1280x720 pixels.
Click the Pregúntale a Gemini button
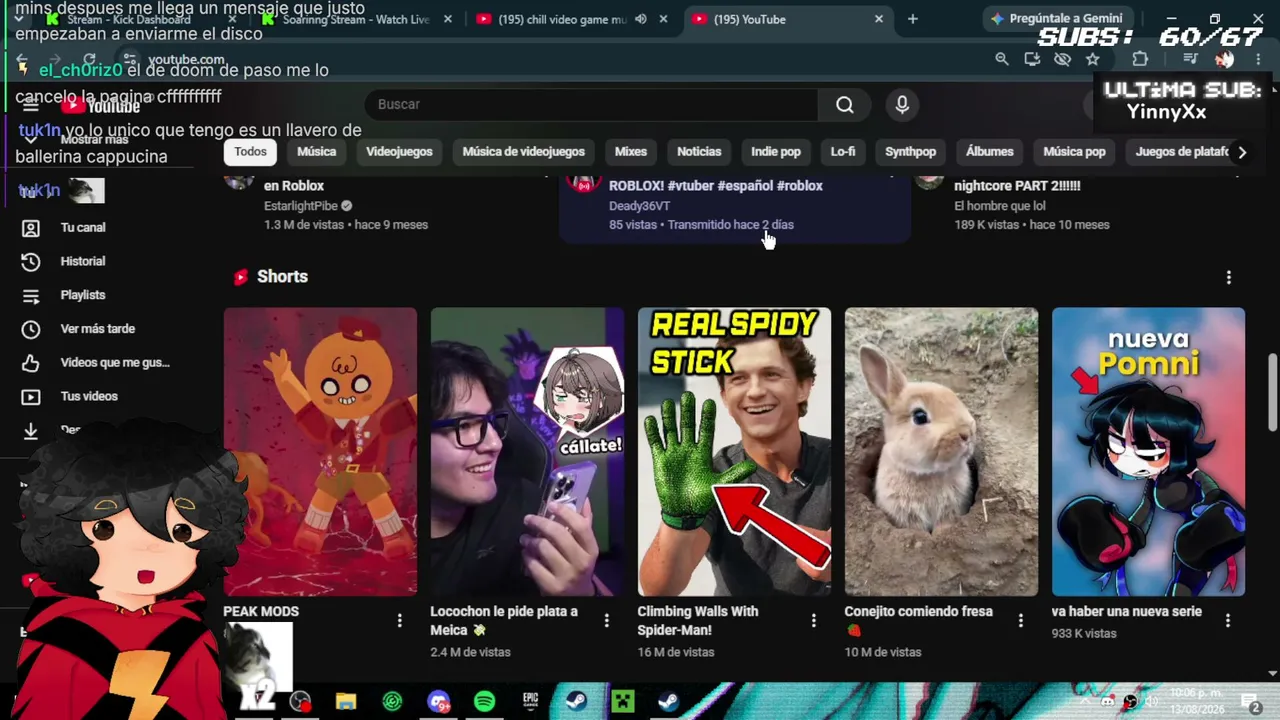pos(1057,19)
